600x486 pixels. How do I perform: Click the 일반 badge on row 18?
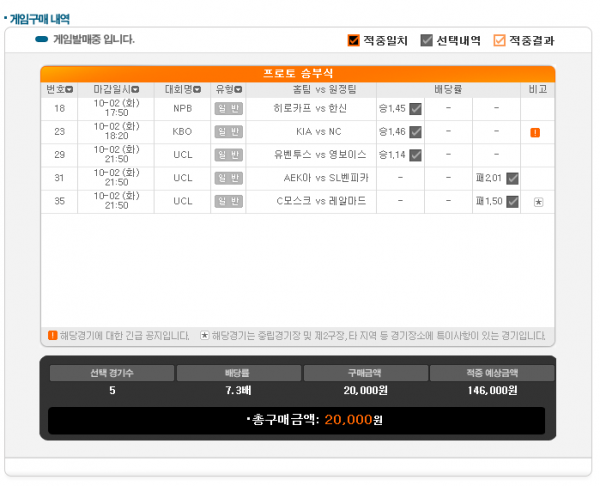(x=228, y=108)
